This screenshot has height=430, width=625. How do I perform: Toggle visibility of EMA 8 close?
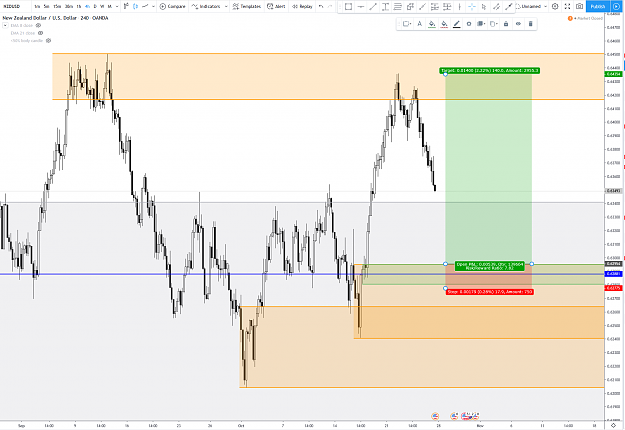(x=38, y=26)
